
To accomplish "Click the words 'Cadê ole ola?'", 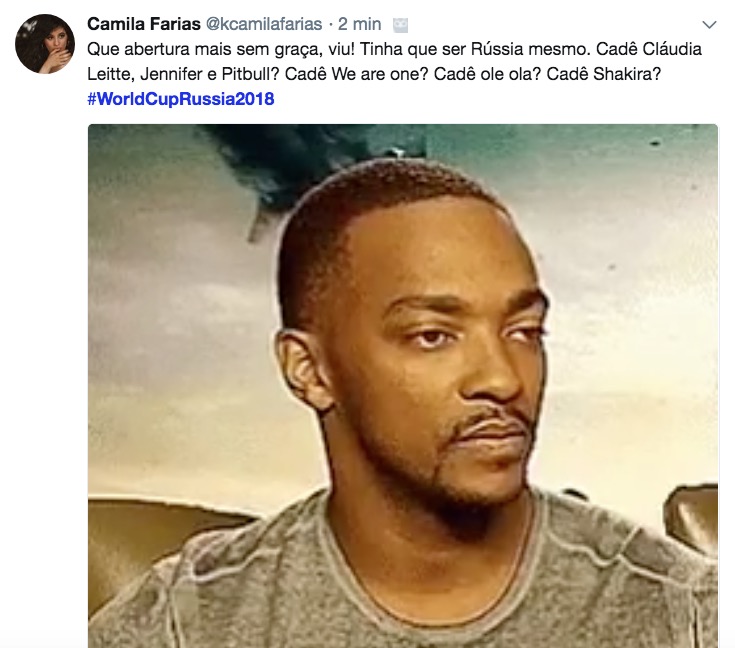I will coord(488,74).
